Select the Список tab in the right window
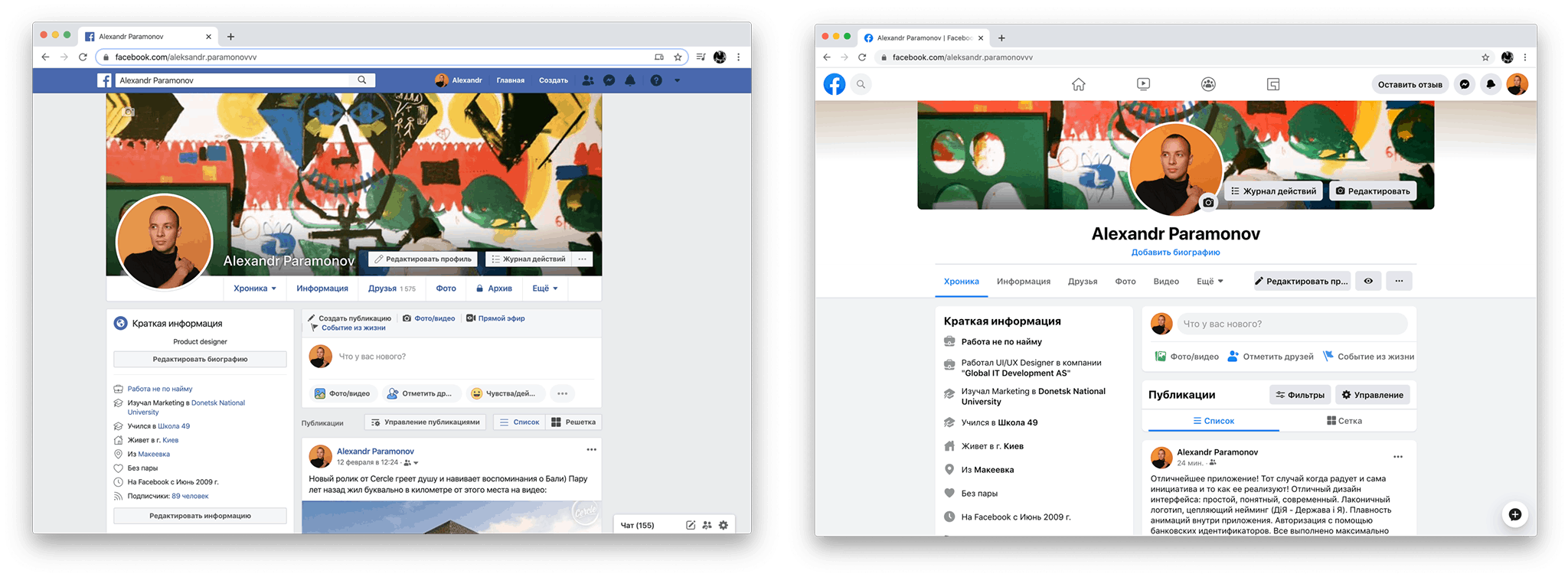 point(1213,421)
